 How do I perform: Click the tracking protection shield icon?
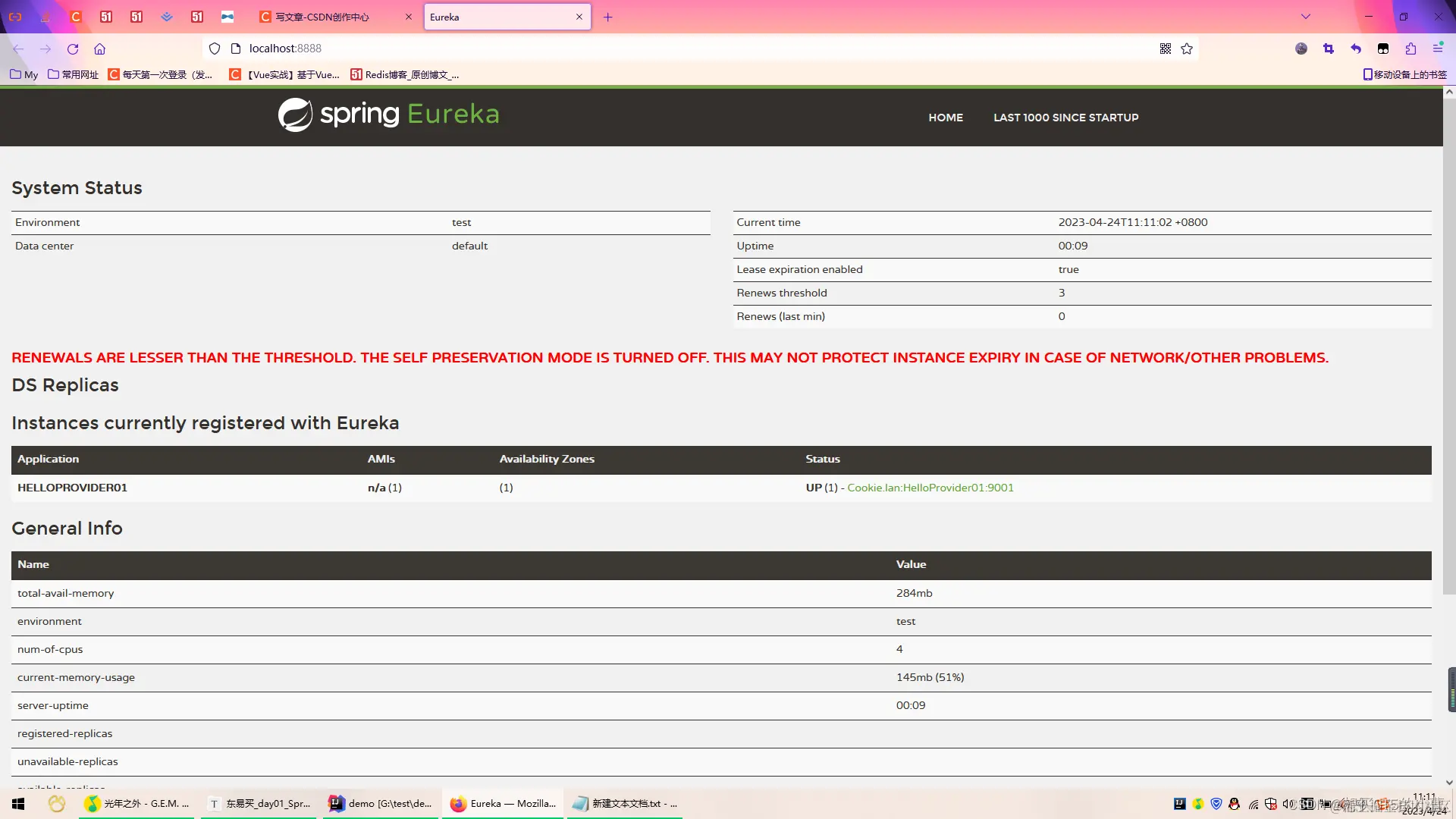click(x=215, y=49)
